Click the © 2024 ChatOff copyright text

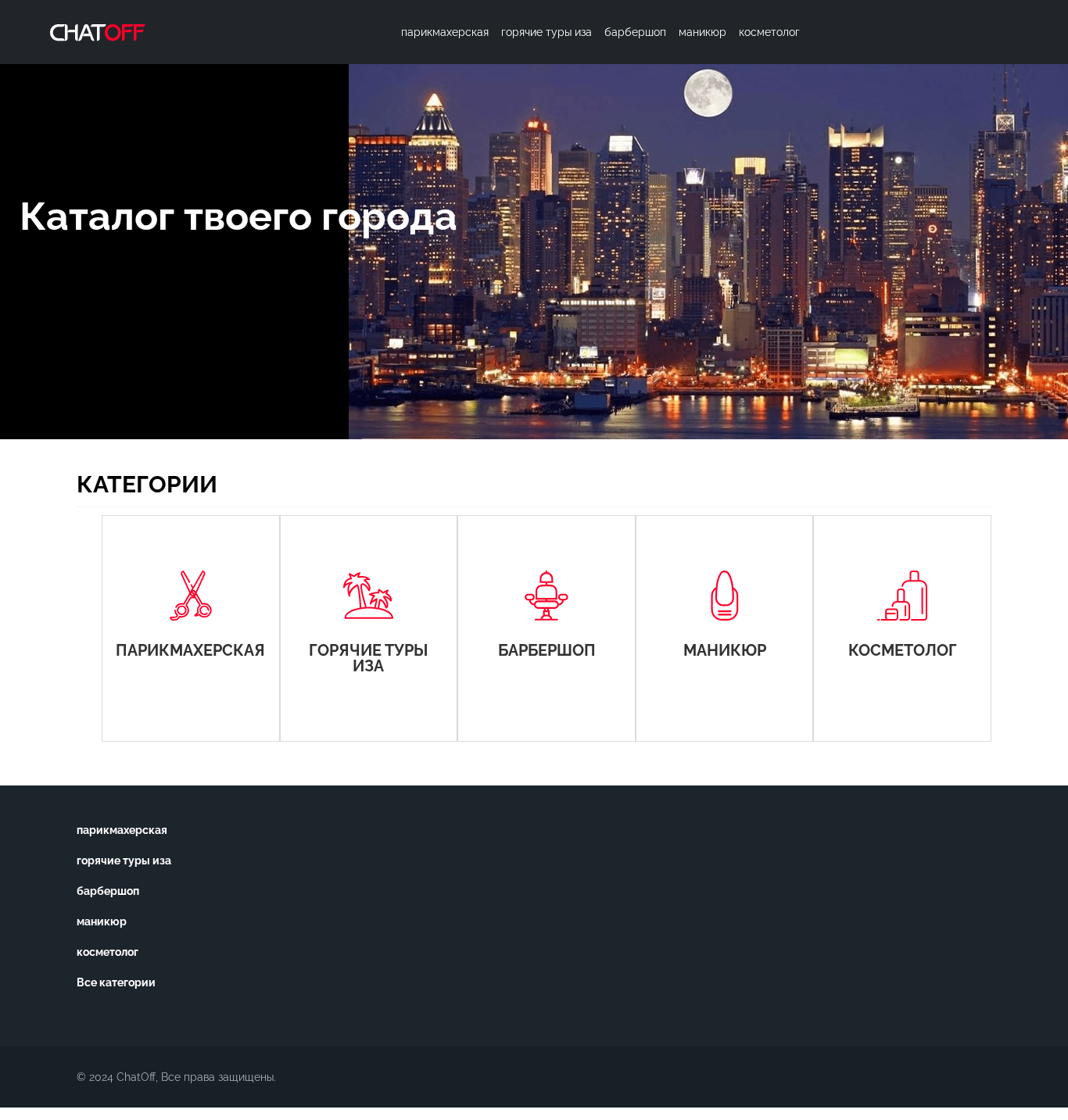tap(176, 1077)
